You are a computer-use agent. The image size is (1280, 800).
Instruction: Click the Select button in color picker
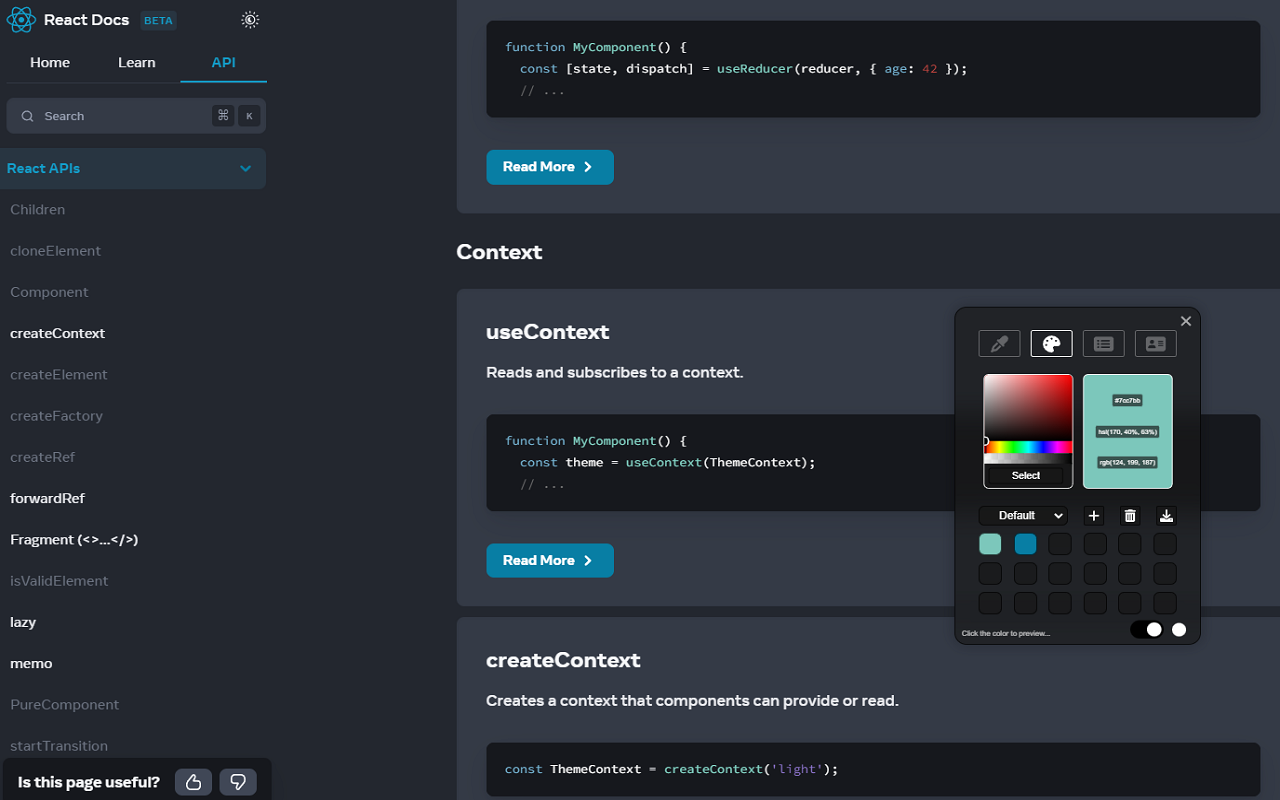tap(1026, 476)
